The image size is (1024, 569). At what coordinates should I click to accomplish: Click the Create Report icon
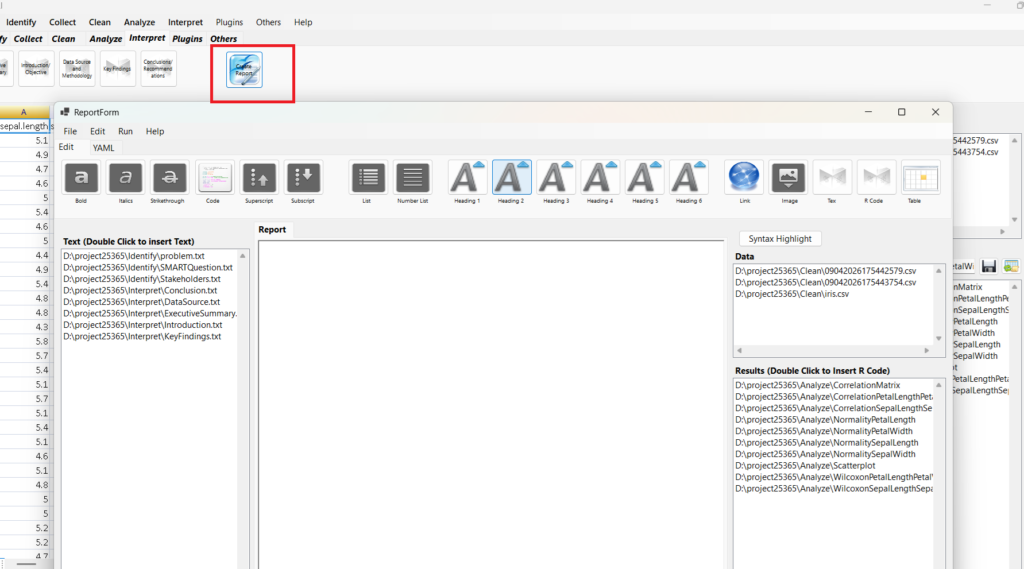point(244,70)
